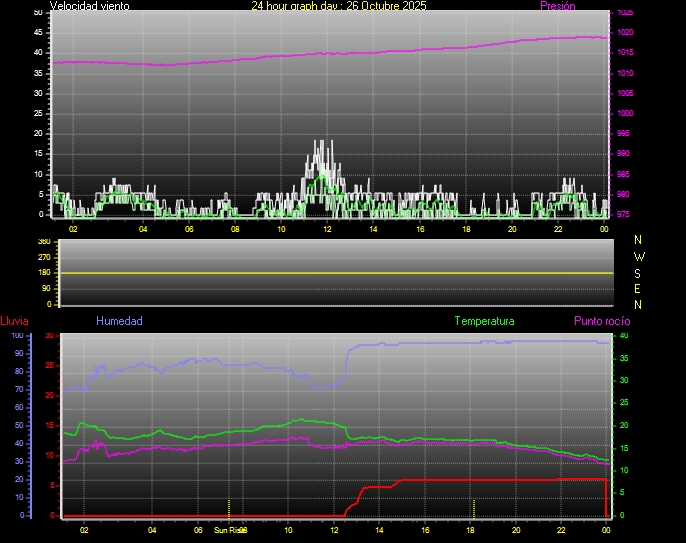Select the '24 hour graph day' title
Screen dimensions: 686x543
pyautogui.click(x=338, y=6)
